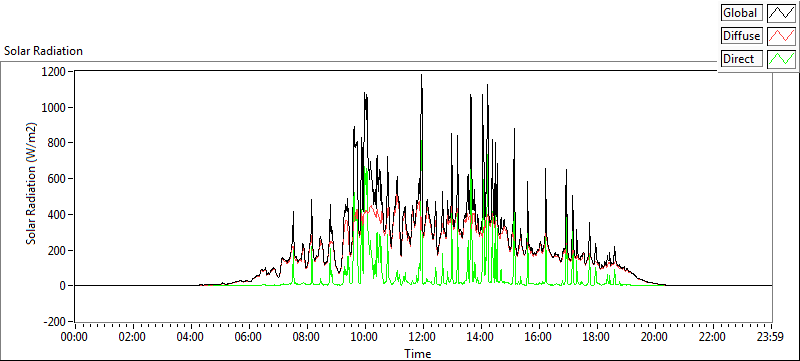Viewport: 800px width, 361px height.
Task: Select the Global legend label
Action: point(742,13)
